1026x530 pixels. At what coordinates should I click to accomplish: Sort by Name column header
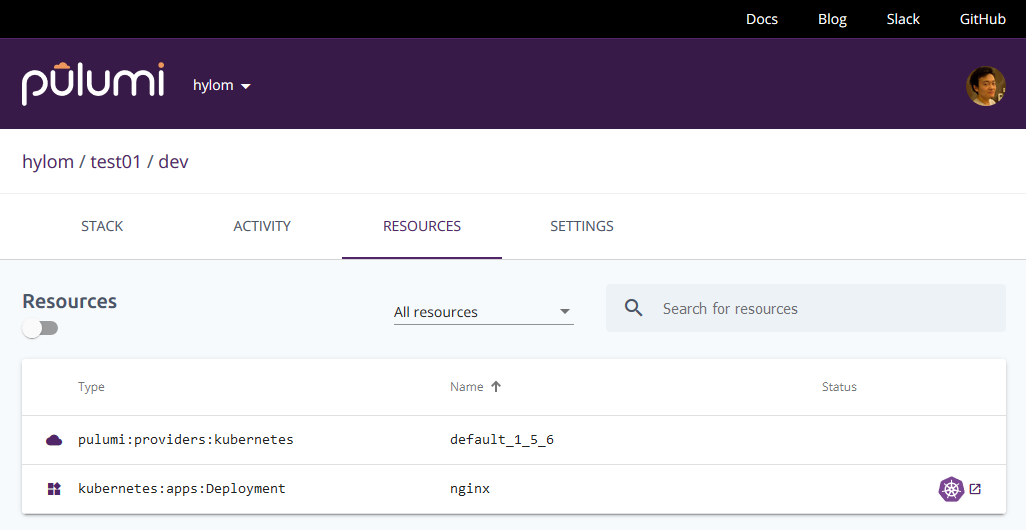(x=467, y=387)
